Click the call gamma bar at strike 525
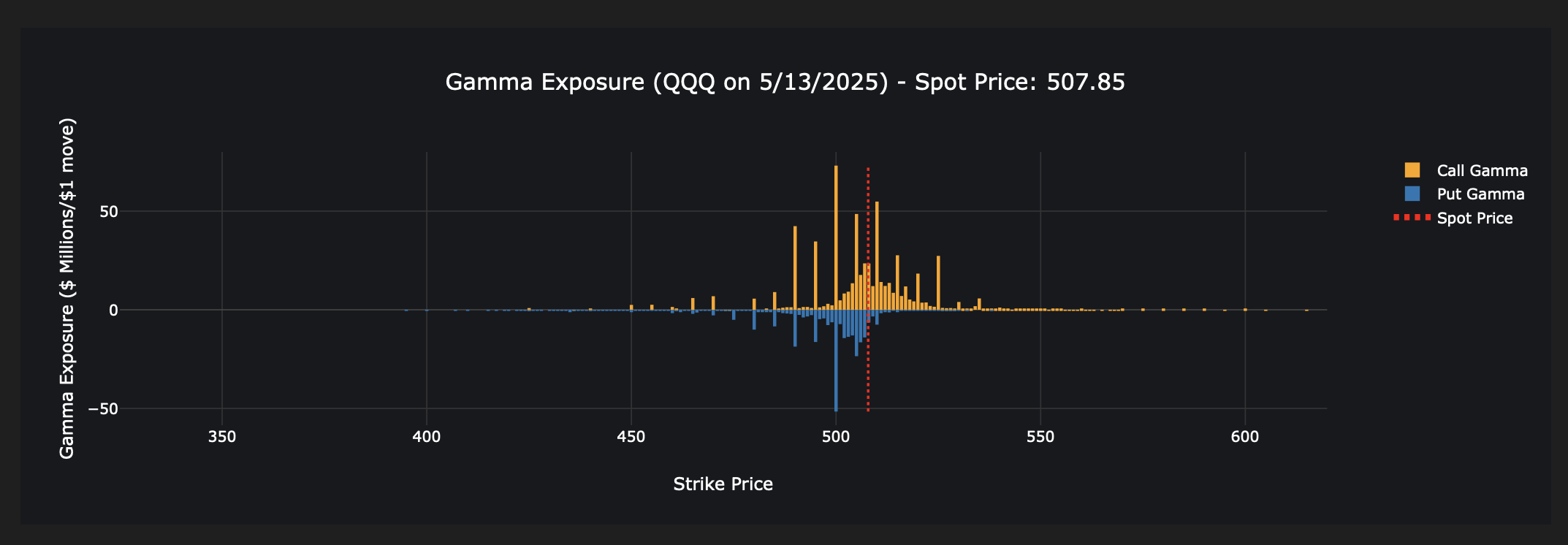 (938, 283)
